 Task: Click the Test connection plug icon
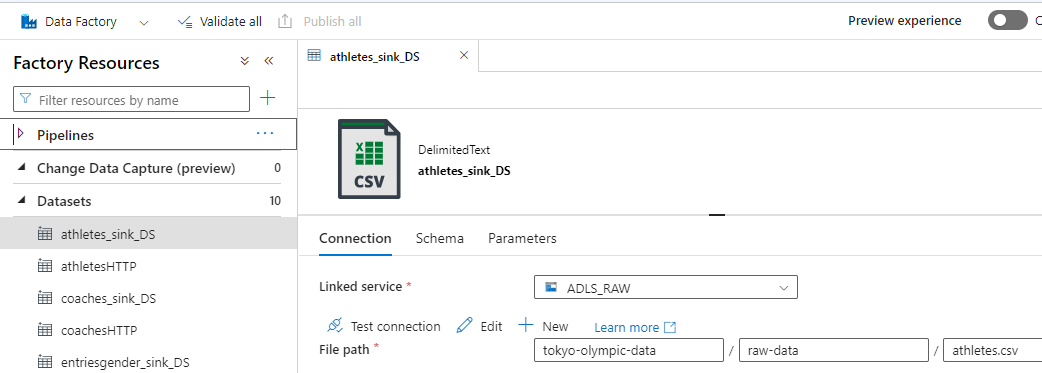(336, 326)
